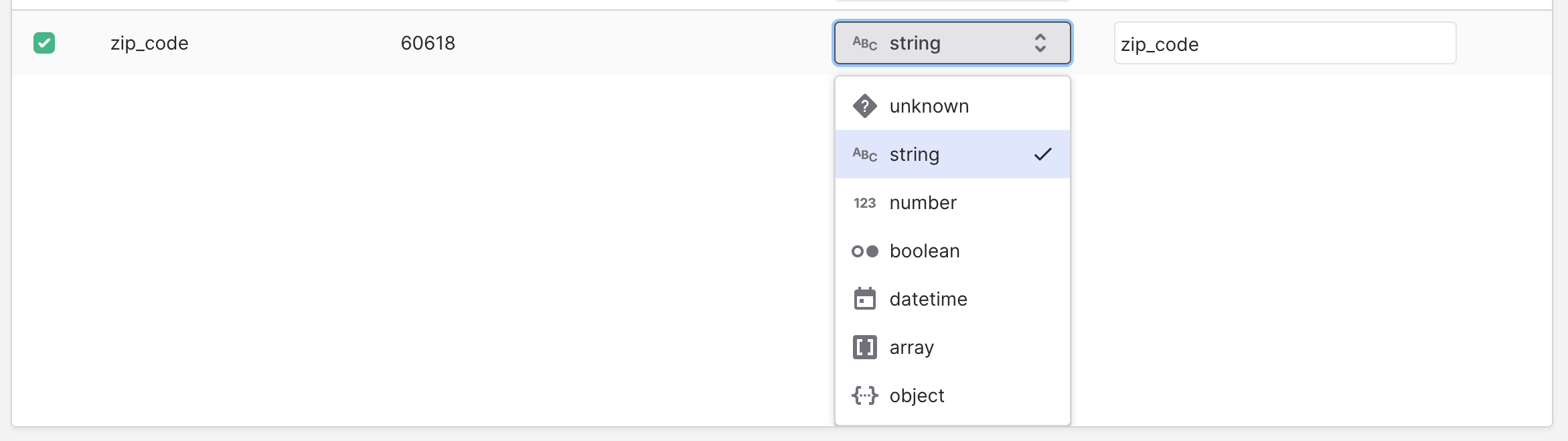Click the zip_code name input field
This screenshot has height=441, width=1568.
1284,43
